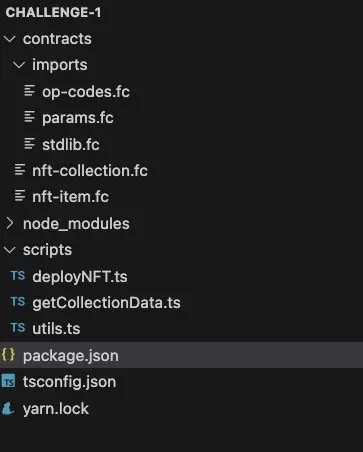Click the file icon beside op-codes.fc
363x452 pixels.
(x=30, y=91)
